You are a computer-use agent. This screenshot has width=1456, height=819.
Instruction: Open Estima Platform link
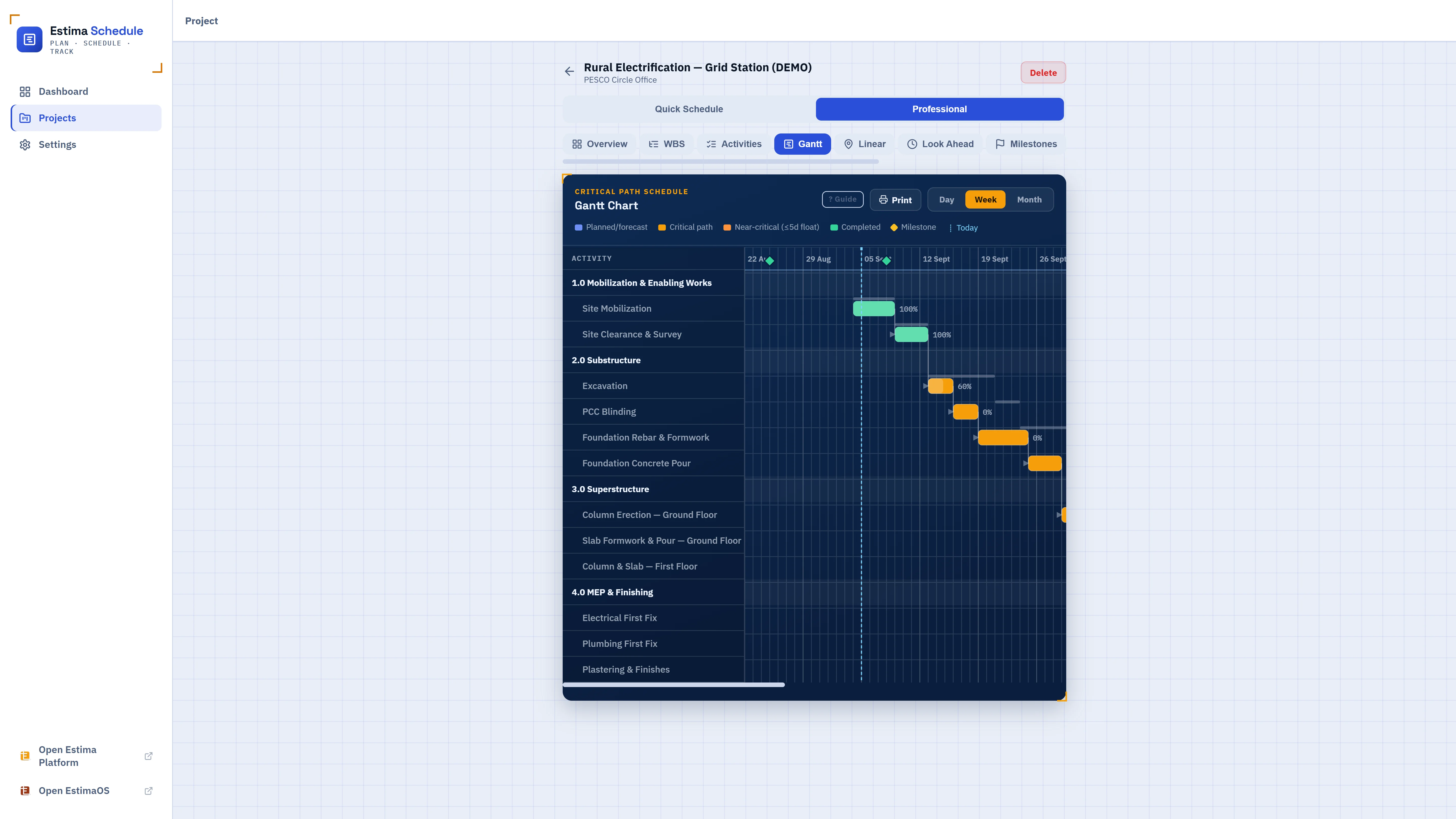click(x=86, y=756)
